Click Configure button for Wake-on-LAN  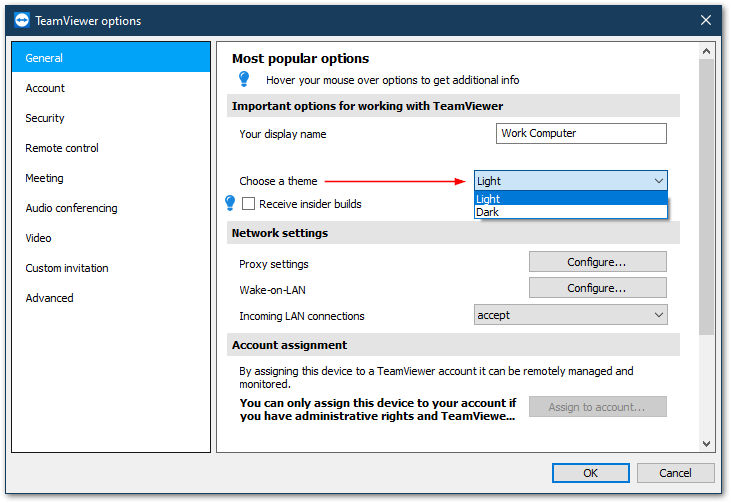(x=597, y=288)
